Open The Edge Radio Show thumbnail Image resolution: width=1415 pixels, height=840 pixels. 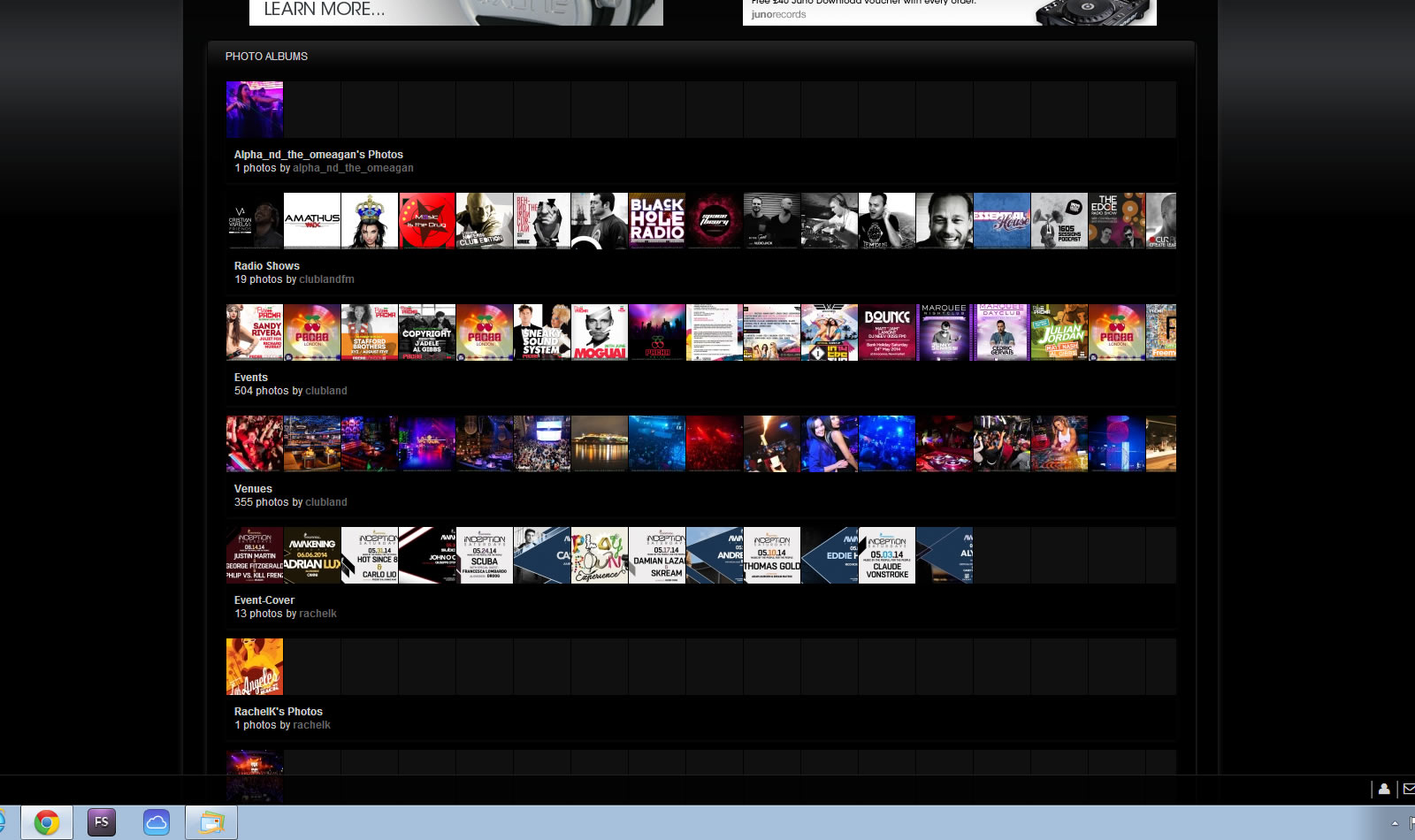coord(1117,221)
